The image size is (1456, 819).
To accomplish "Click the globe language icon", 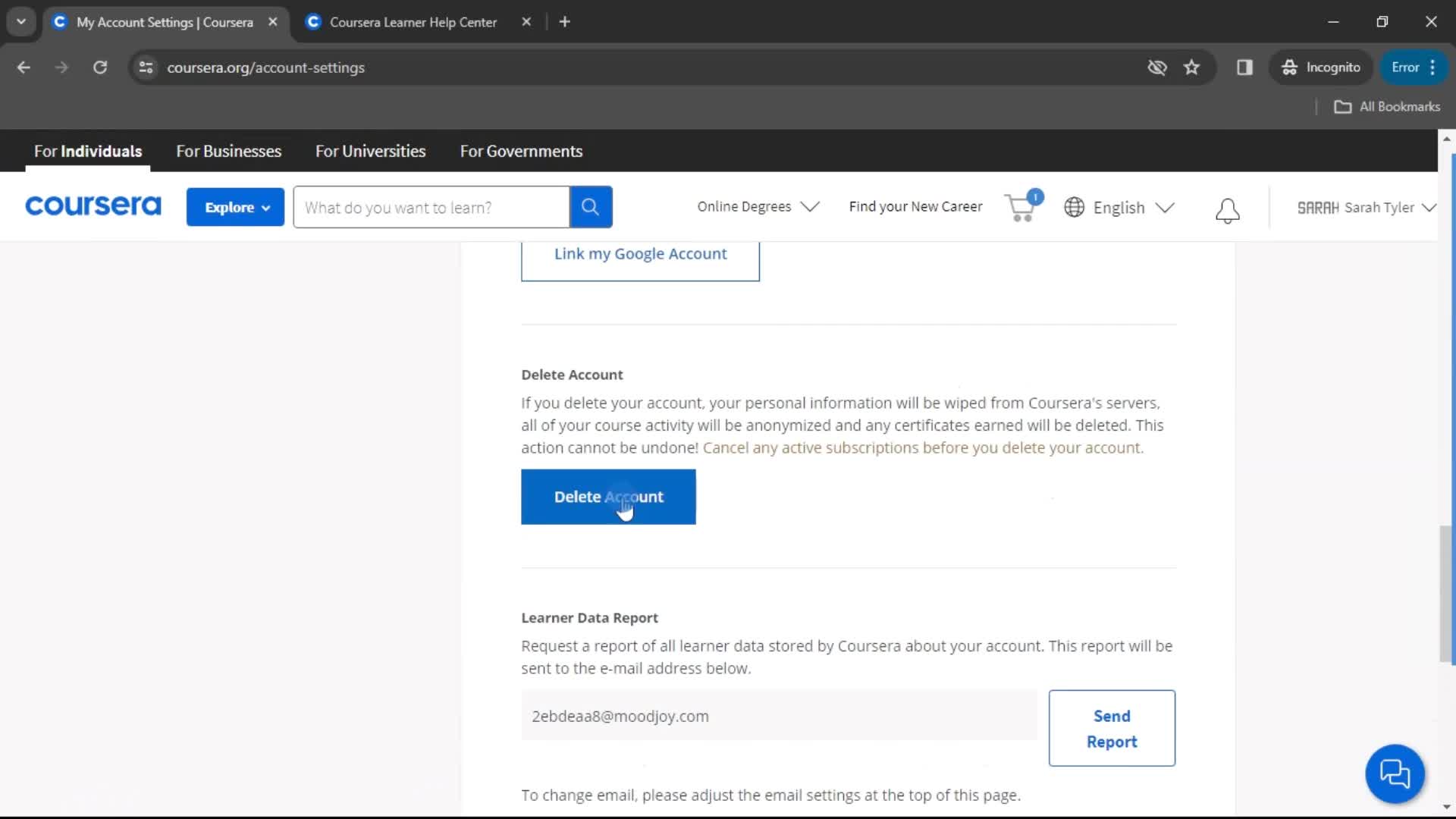I will [1074, 207].
